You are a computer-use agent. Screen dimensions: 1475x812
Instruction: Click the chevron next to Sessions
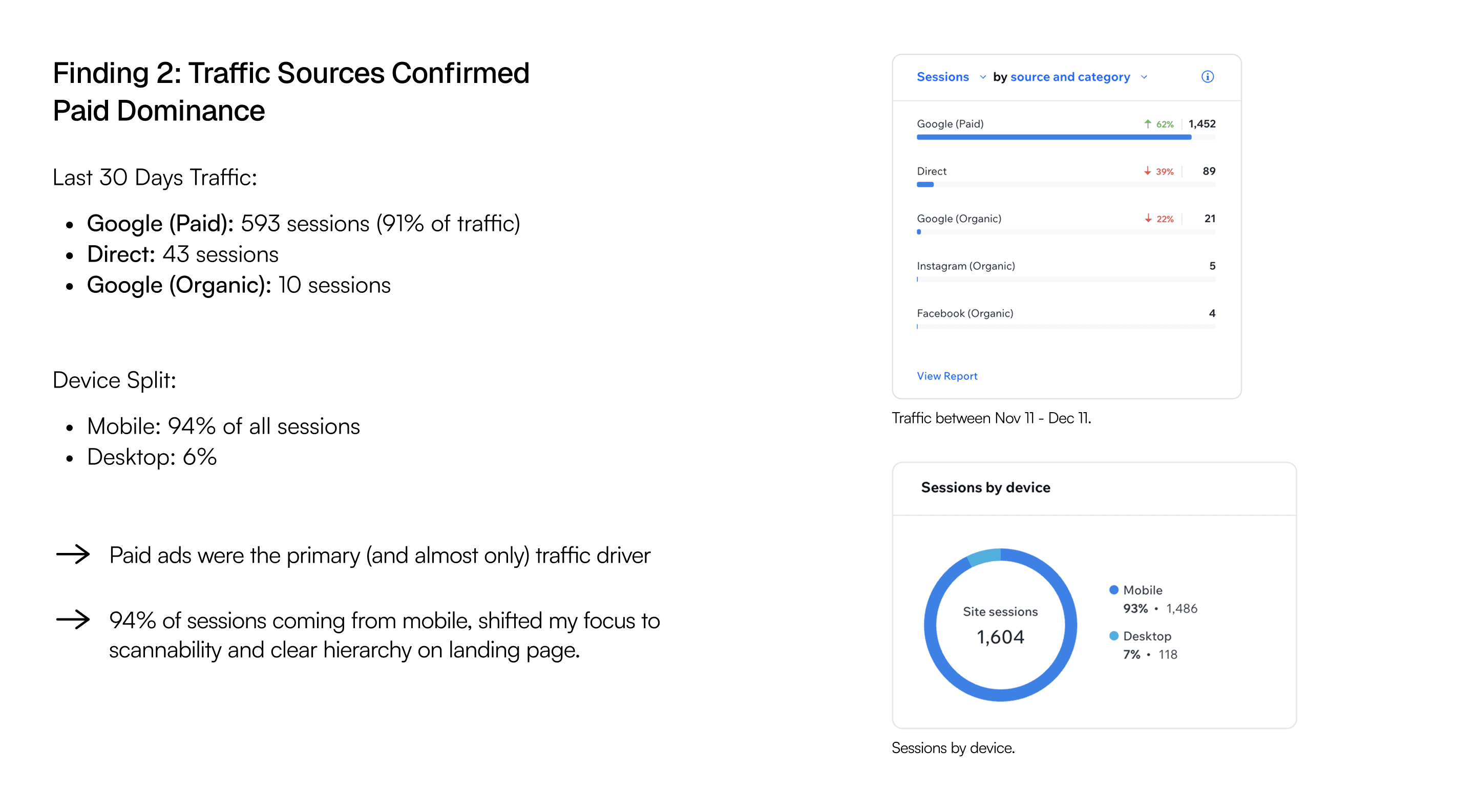pyautogui.click(x=983, y=77)
